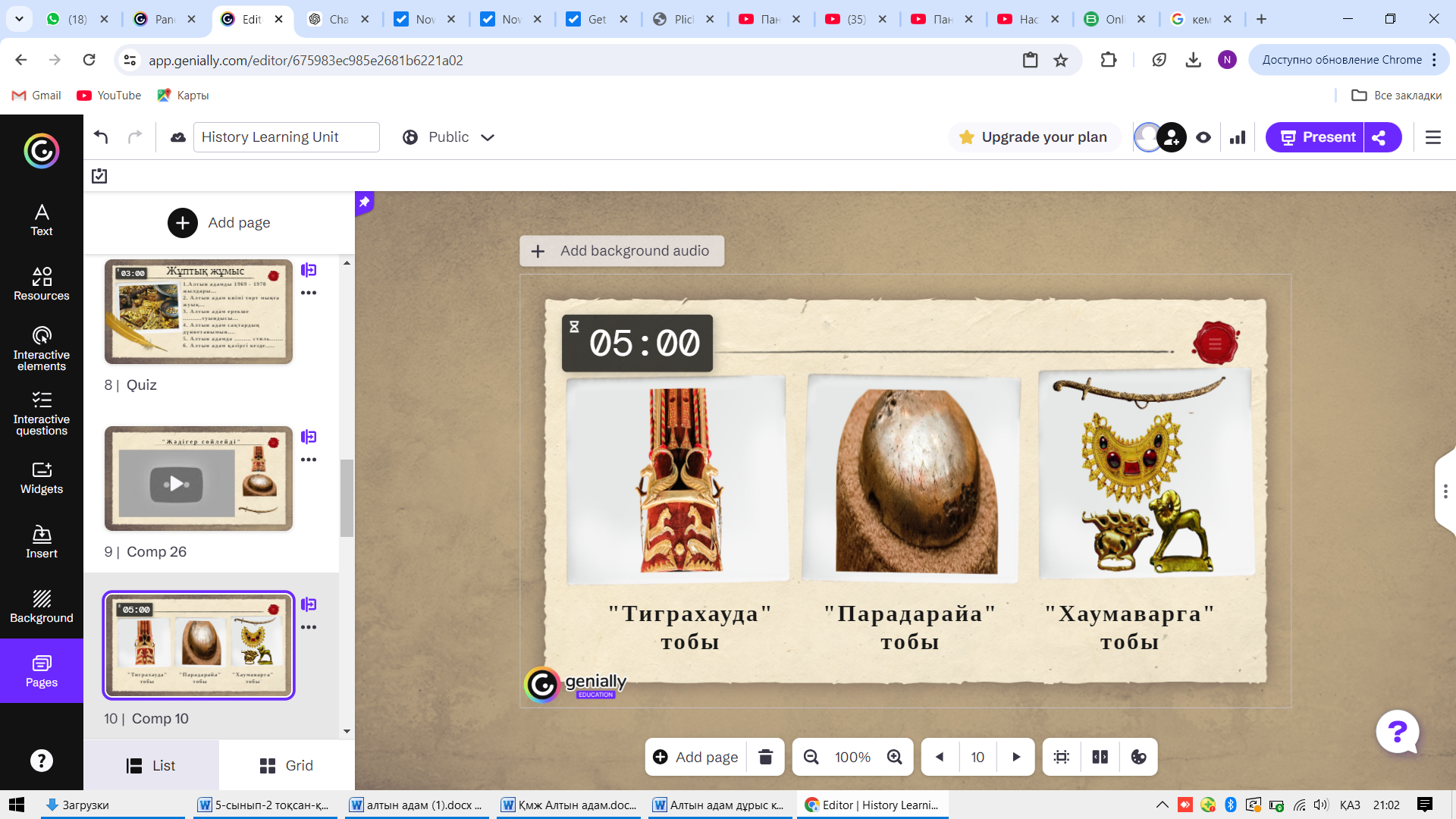Open options menu for page 9 Comp 26
The image size is (1456, 819).
pos(309,460)
